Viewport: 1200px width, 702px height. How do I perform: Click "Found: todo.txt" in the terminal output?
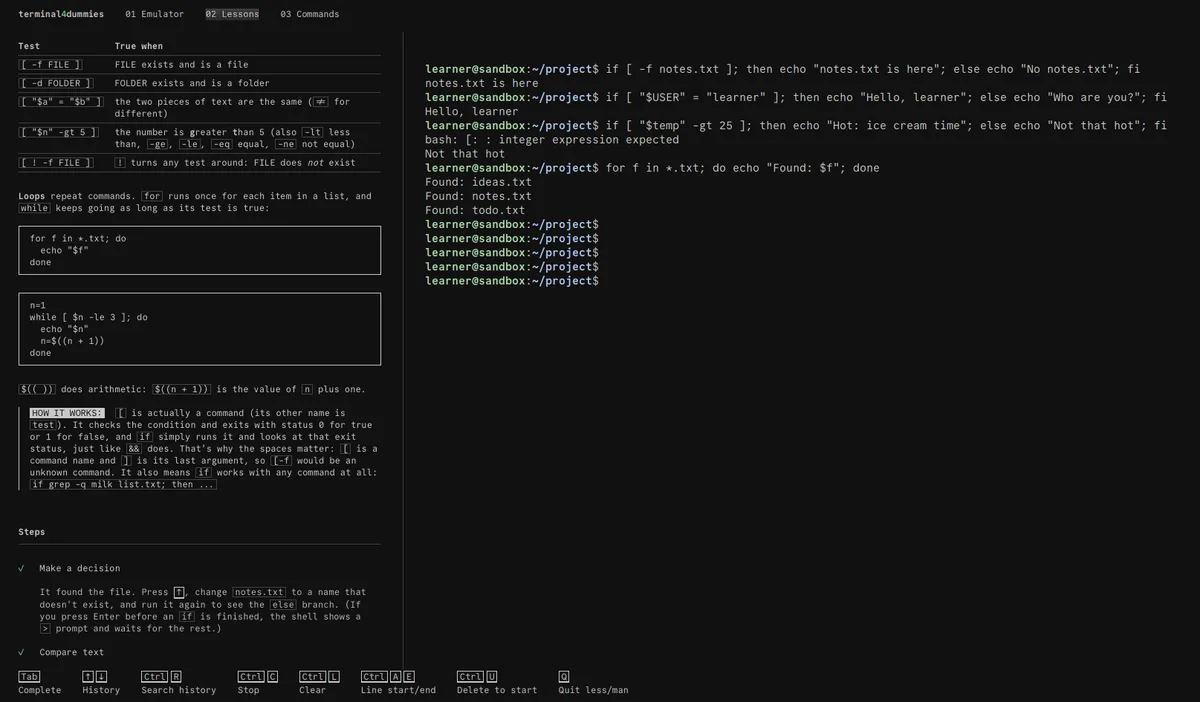[475, 210]
